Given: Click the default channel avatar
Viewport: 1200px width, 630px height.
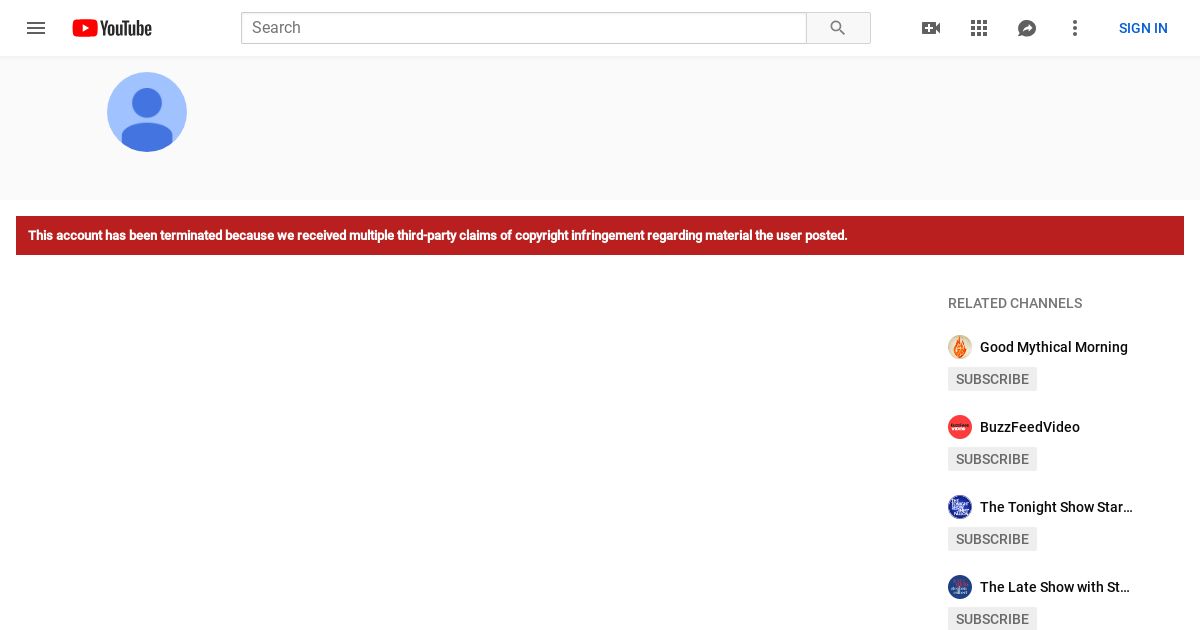Looking at the screenshot, I should pos(147,112).
